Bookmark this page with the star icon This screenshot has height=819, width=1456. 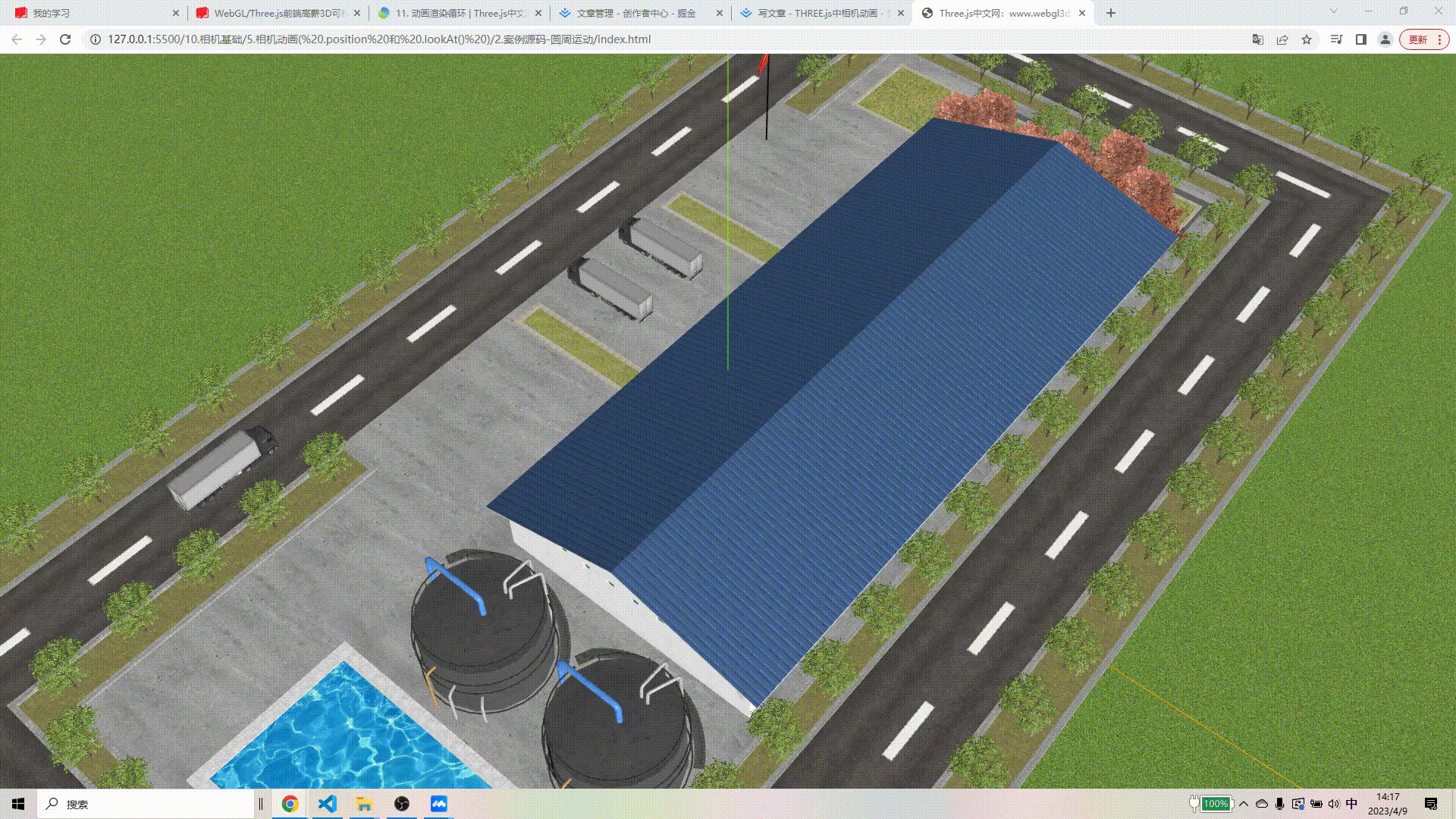[x=1307, y=39]
